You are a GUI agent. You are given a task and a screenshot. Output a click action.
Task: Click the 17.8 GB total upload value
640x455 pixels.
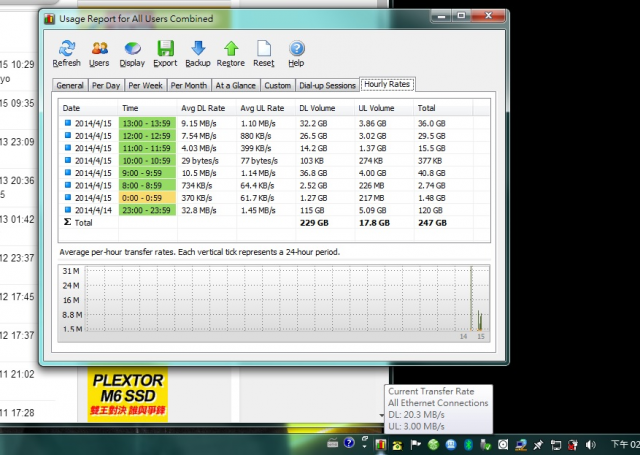click(374, 223)
